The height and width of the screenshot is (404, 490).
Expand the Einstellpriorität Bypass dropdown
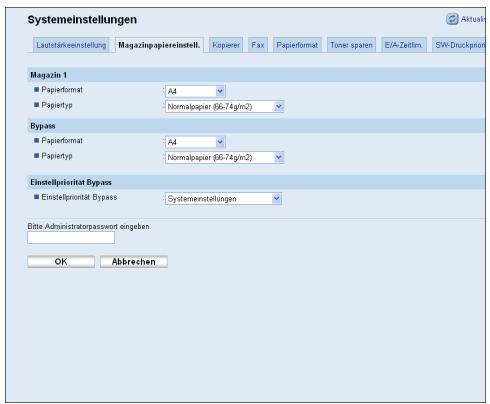click(223, 199)
